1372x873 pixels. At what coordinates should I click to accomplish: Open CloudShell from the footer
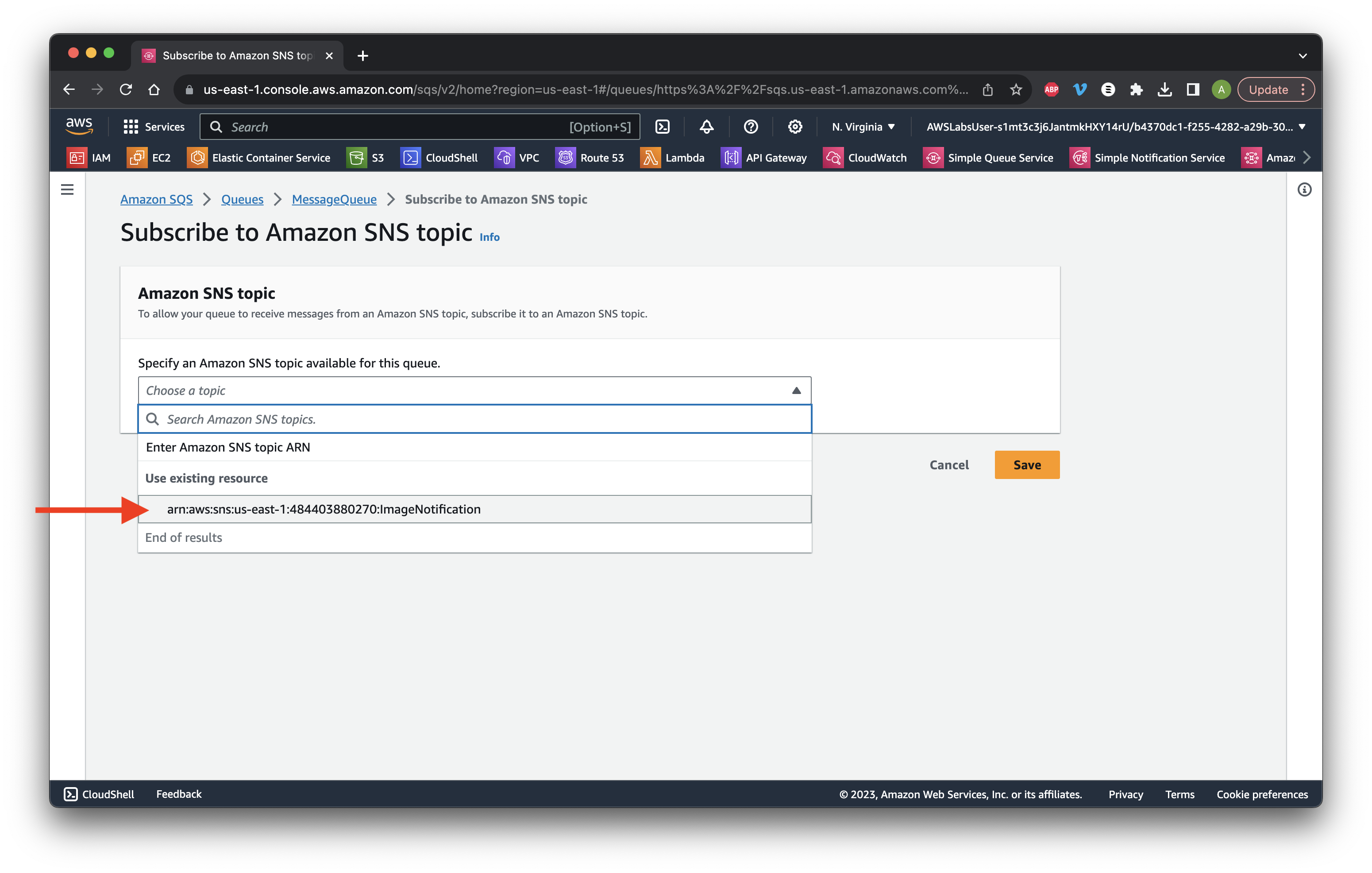tap(99, 794)
